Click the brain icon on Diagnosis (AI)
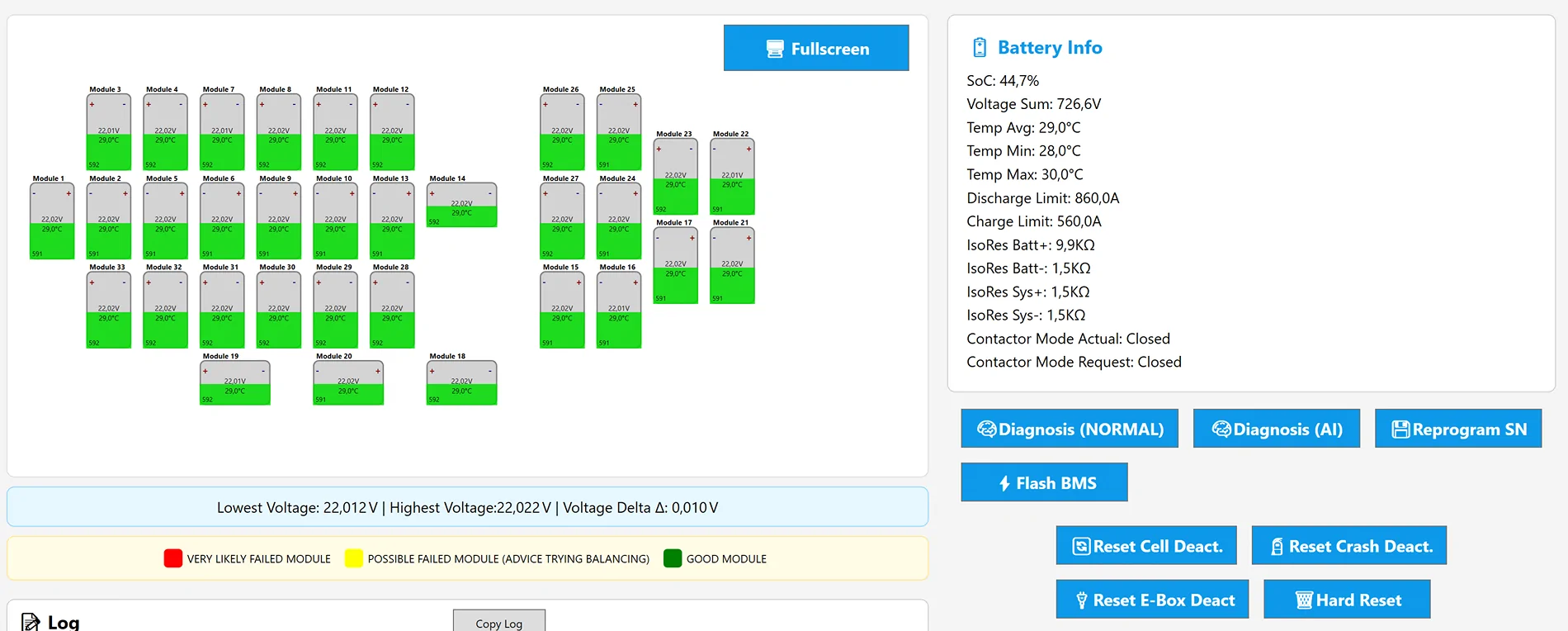 click(1221, 429)
